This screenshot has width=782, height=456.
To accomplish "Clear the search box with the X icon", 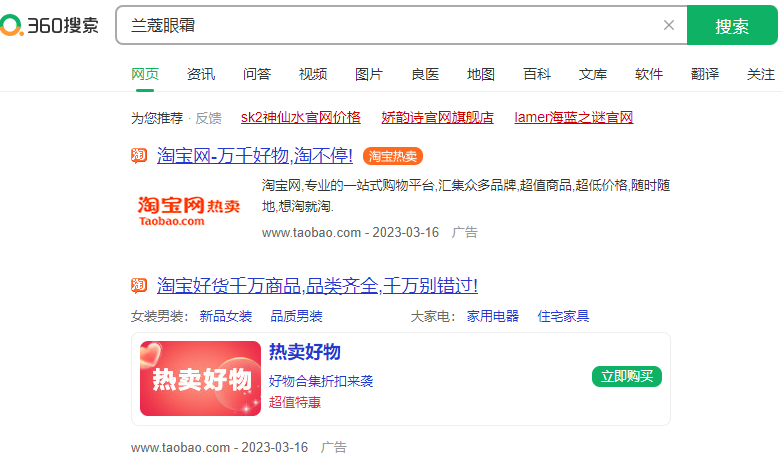I will [669, 25].
